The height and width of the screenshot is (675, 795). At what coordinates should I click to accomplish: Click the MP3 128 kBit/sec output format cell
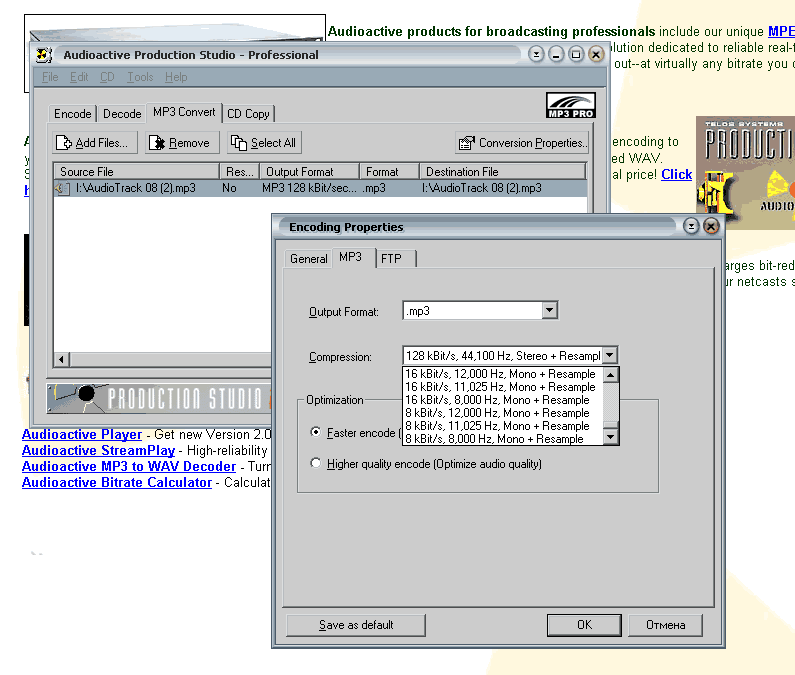pyautogui.click(x=309, y=188)
